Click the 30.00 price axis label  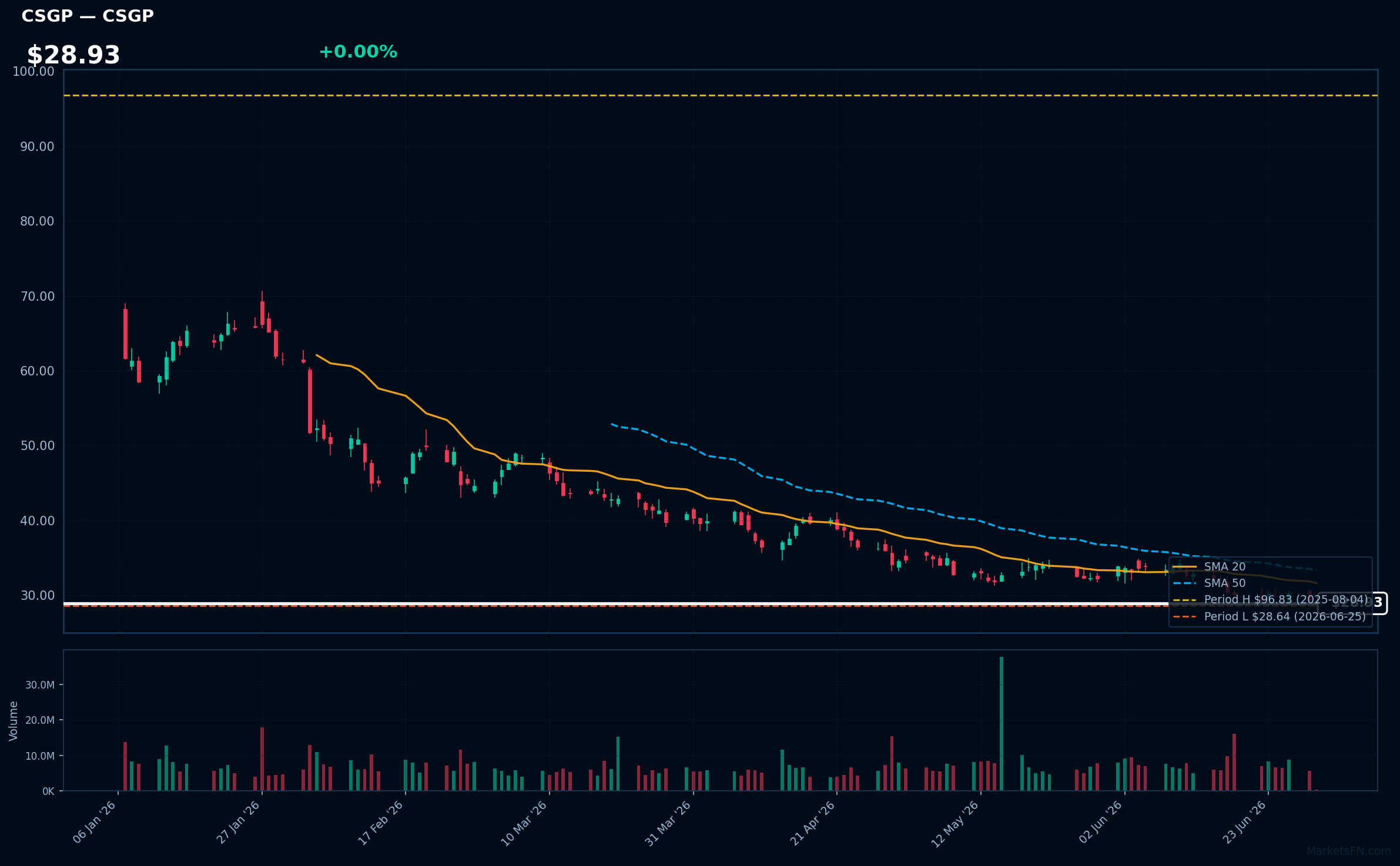pyautogui.click(x=37, y=595)
